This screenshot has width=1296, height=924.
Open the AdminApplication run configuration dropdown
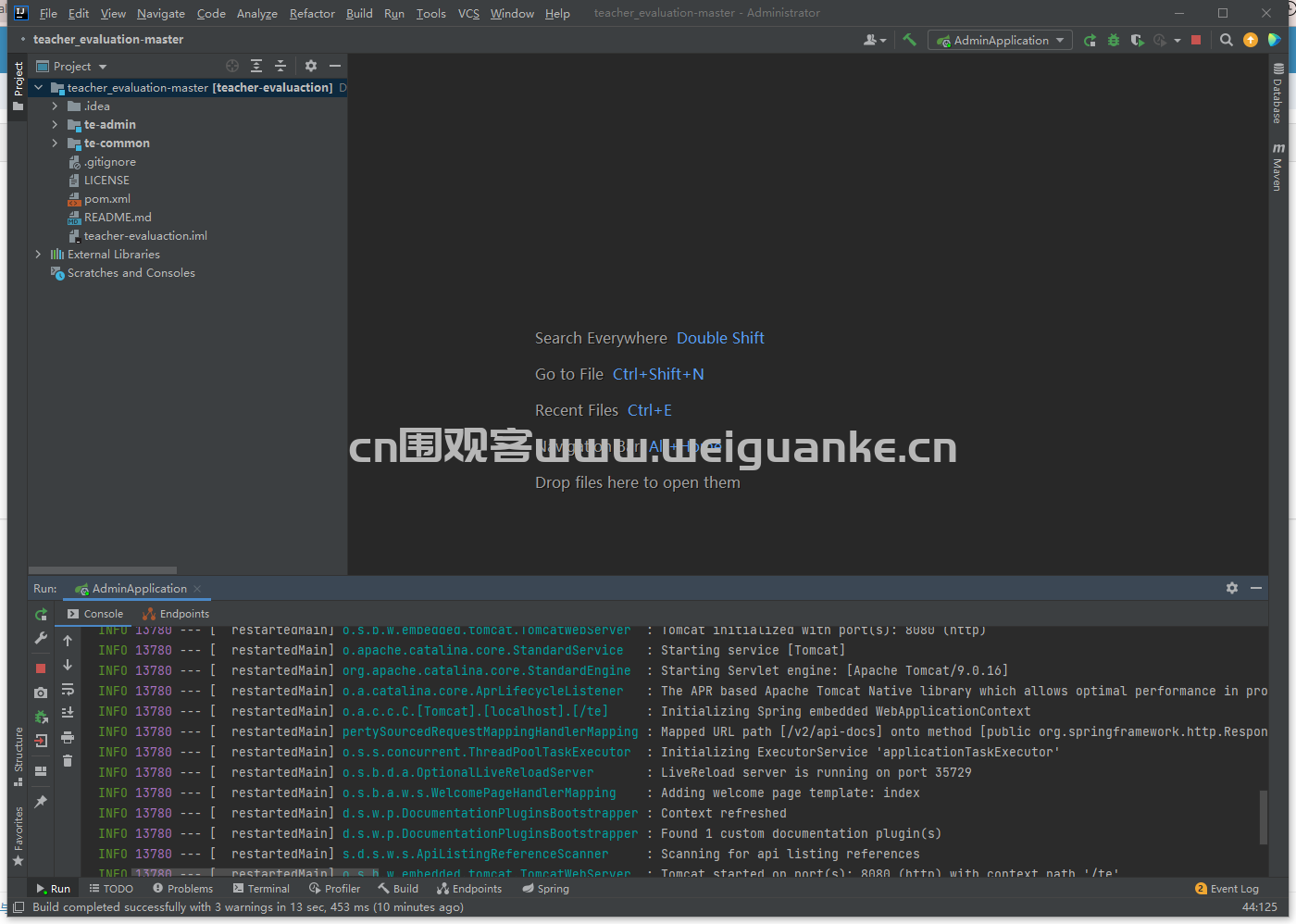(x=1001, y=40)
